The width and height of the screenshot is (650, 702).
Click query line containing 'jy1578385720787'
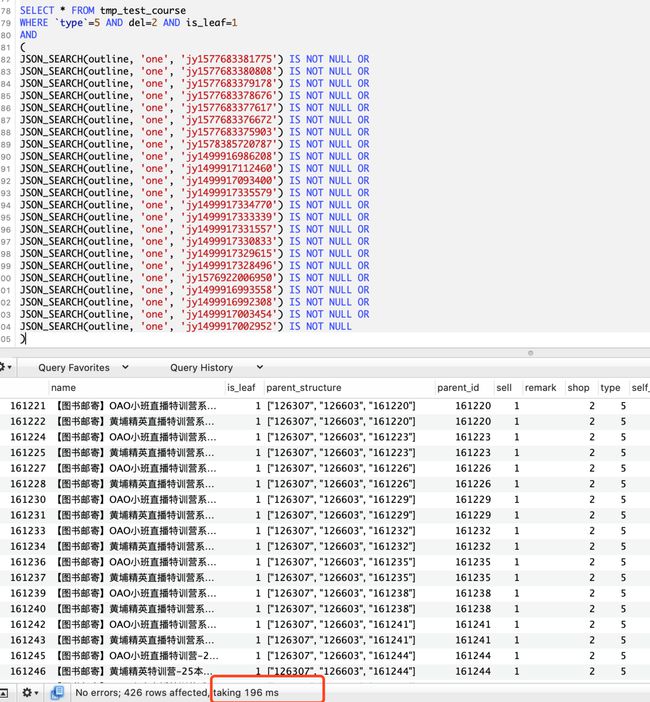point(195,144)
